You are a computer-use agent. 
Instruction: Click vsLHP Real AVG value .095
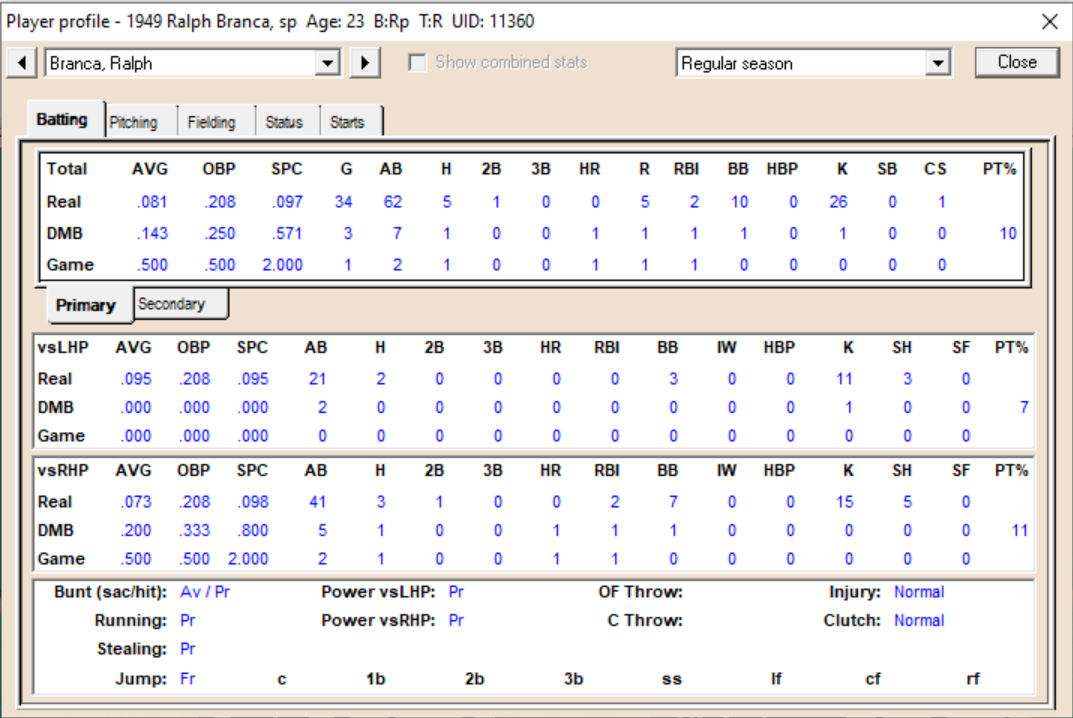(x=135, y=379)
